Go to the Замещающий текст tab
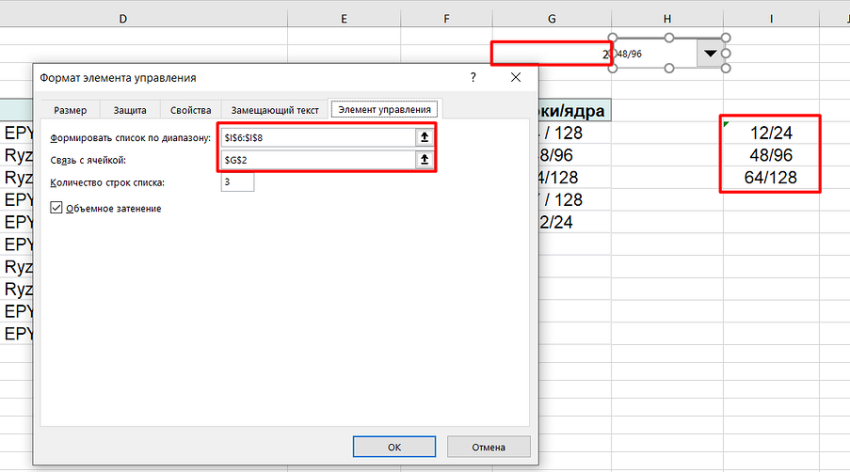Image resolution: width=850 pixels, height=472 pixels. click(x=274, y=110)
